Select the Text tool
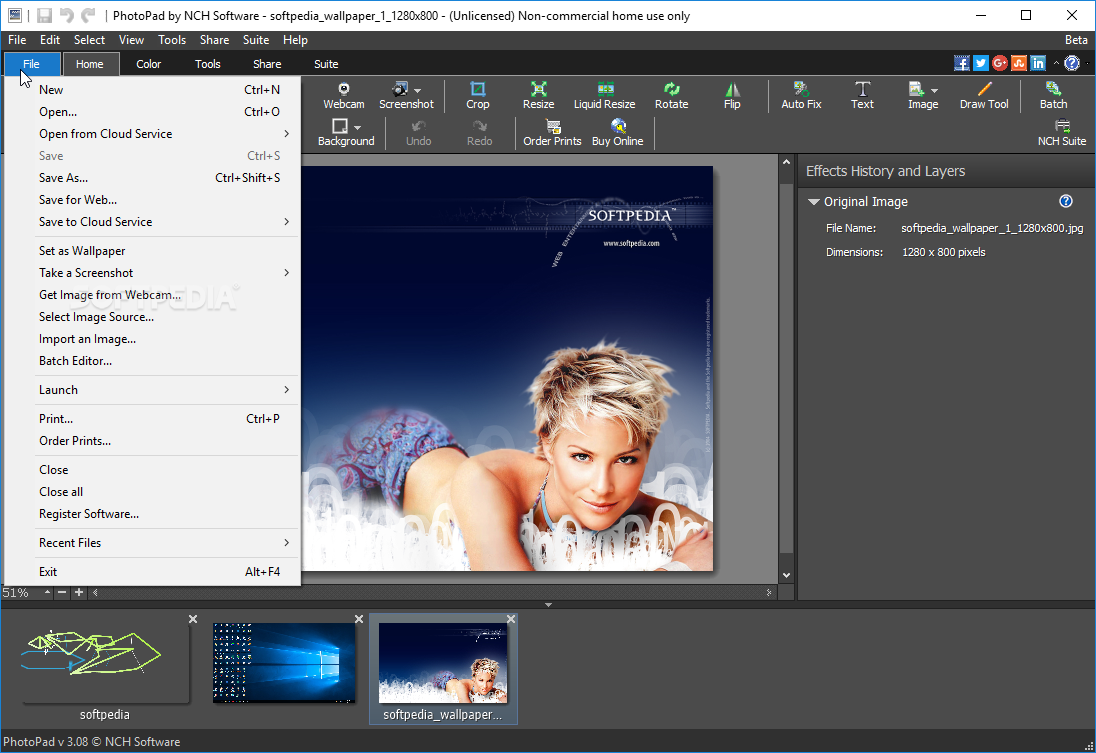Screen dimensions: 1096x753 click(862, 96)
